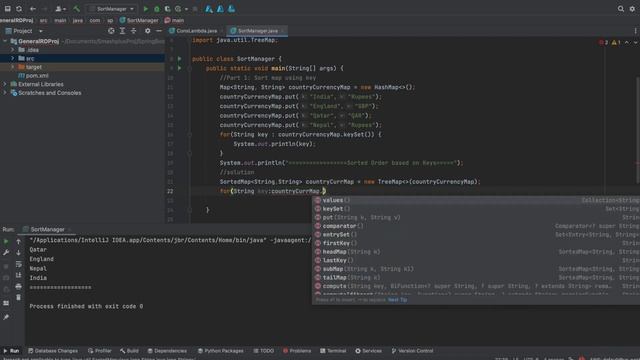Click the error count indicator in editor corner
Screen dimensions: 640x360
(604, 42)
